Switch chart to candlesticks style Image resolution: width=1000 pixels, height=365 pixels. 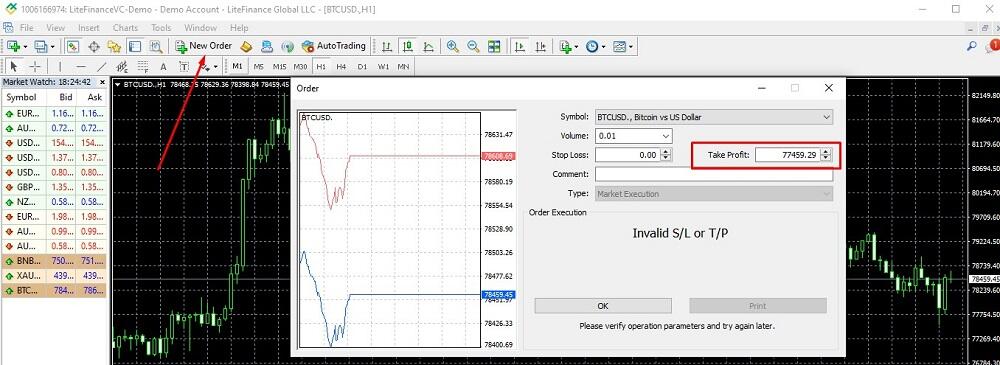pyautogui.click(x=408, y=46)
